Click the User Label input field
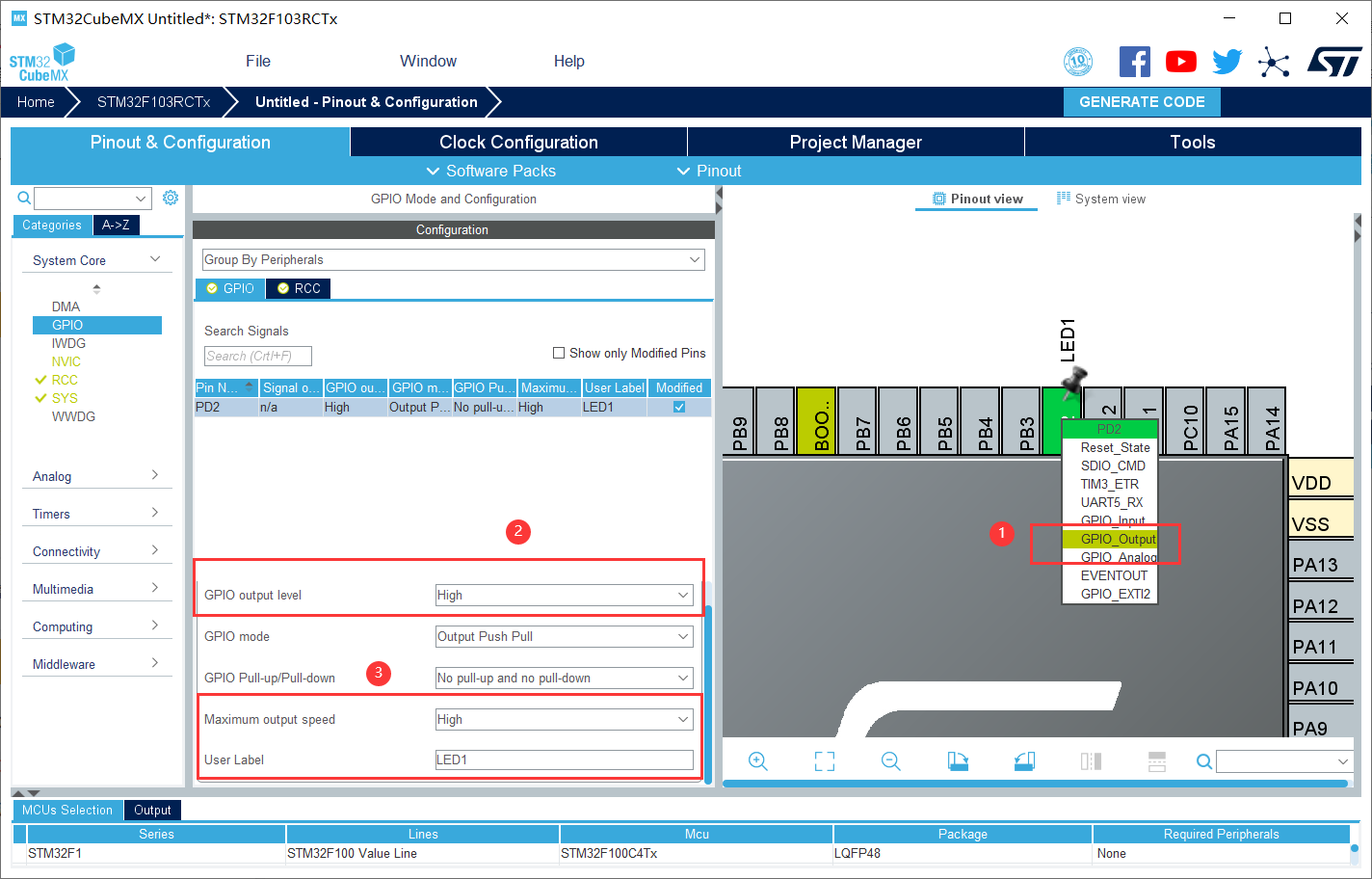Viewport: 1372px width, 879px height. pos(564,760)
